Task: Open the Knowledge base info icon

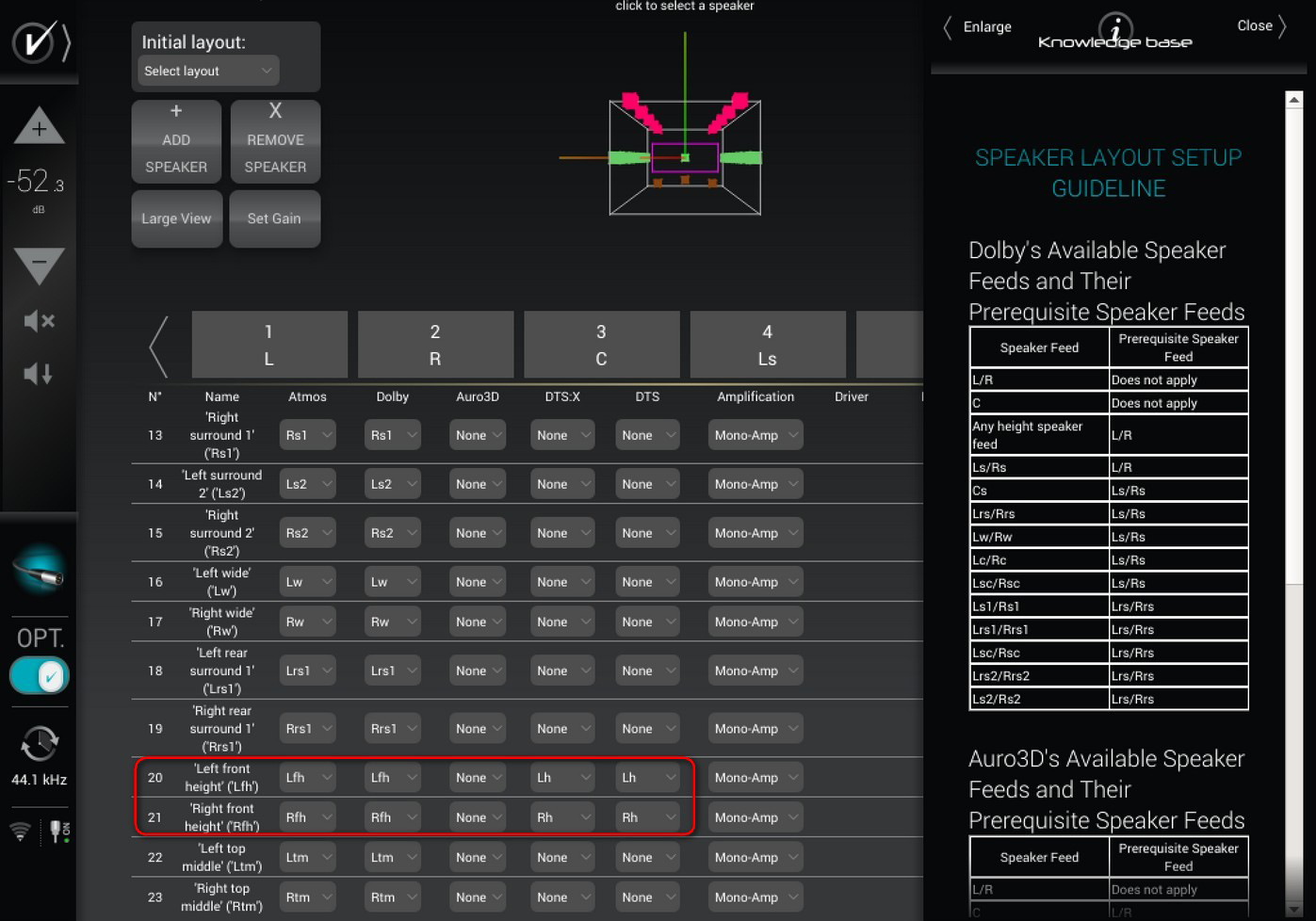Action: pyautogui.click(x=1115, y=28)
